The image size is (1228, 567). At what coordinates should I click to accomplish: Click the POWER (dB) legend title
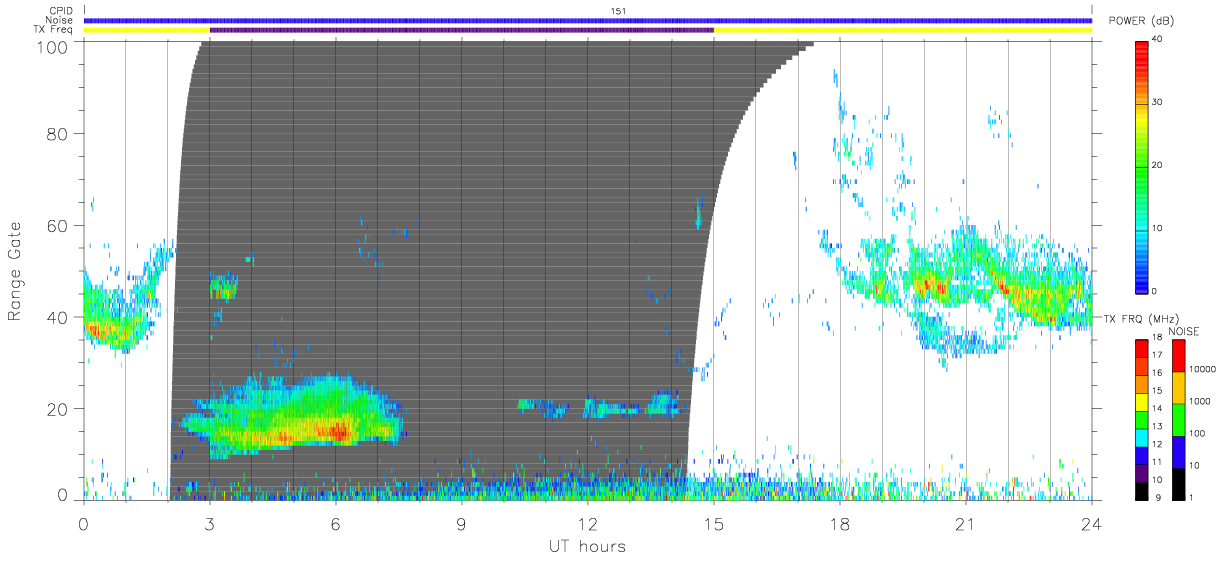click(1141, 21)
